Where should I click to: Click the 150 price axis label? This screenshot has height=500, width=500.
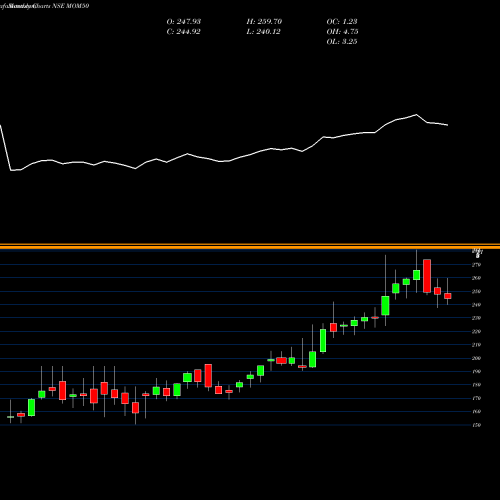click(476, 425)
